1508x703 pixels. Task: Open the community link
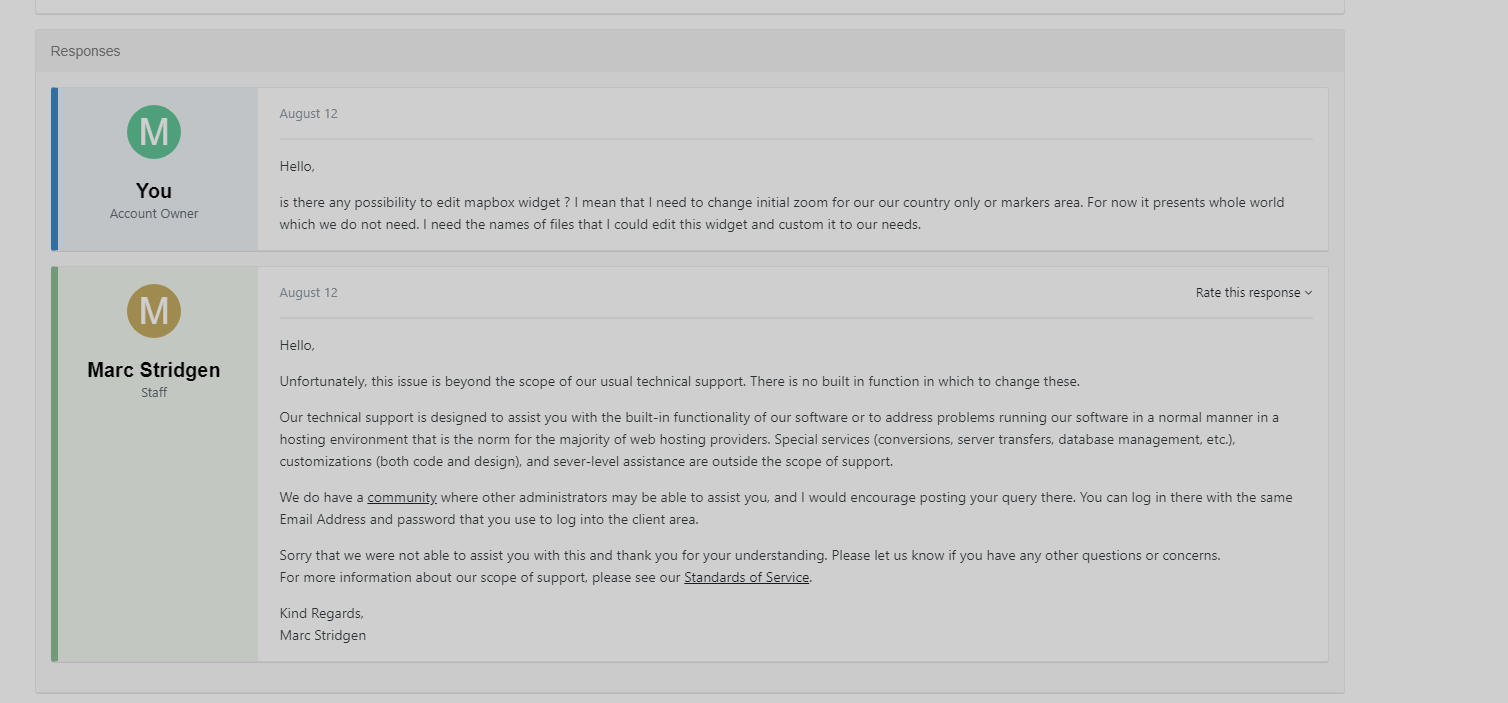pyautogui.click(x=402, y=498)
